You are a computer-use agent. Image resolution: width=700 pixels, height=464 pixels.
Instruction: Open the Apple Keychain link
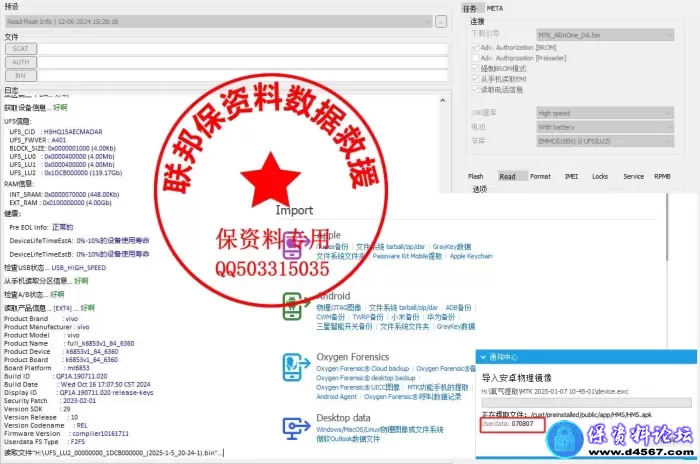471,256
